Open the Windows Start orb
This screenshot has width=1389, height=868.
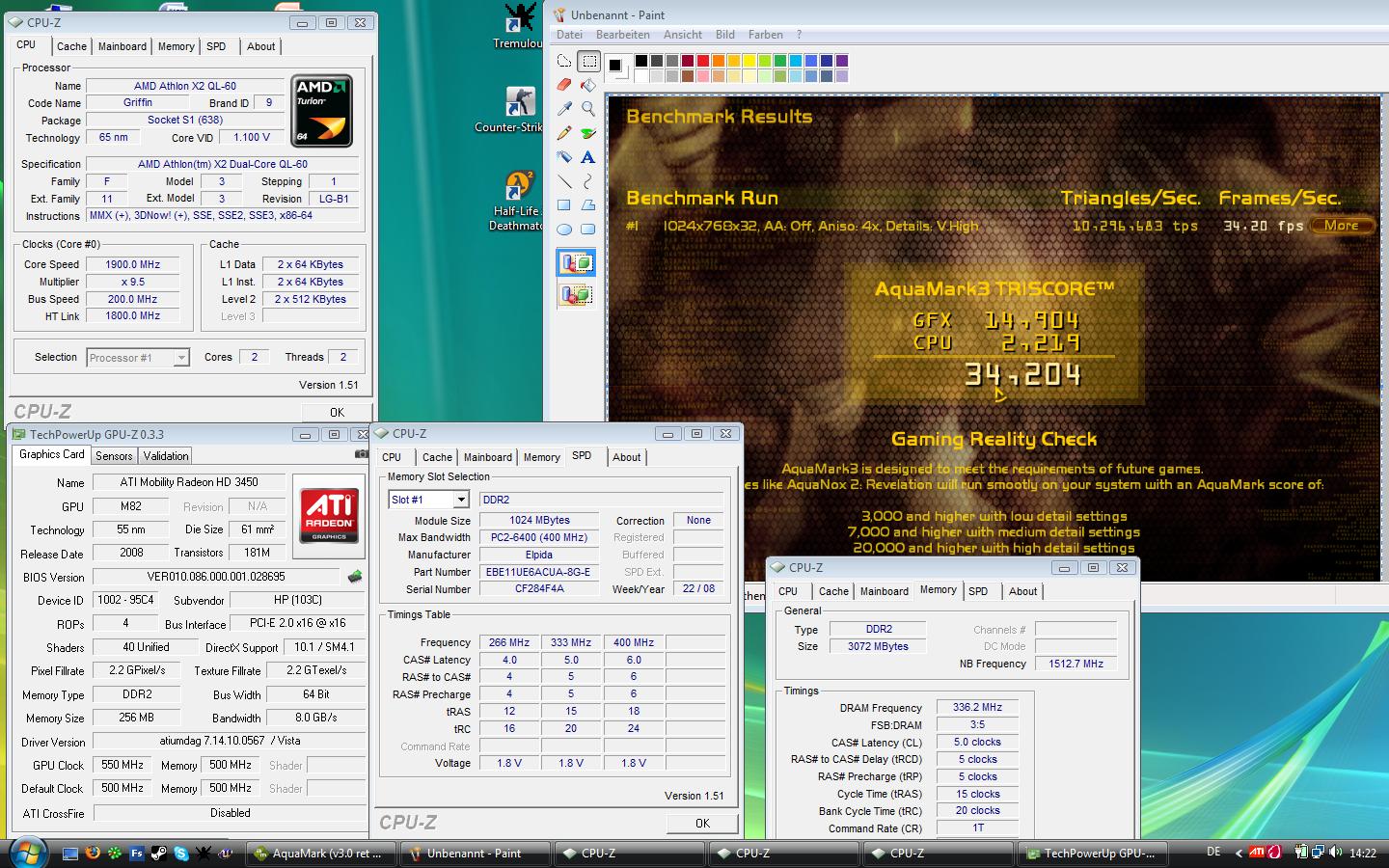tap(28, 853)
